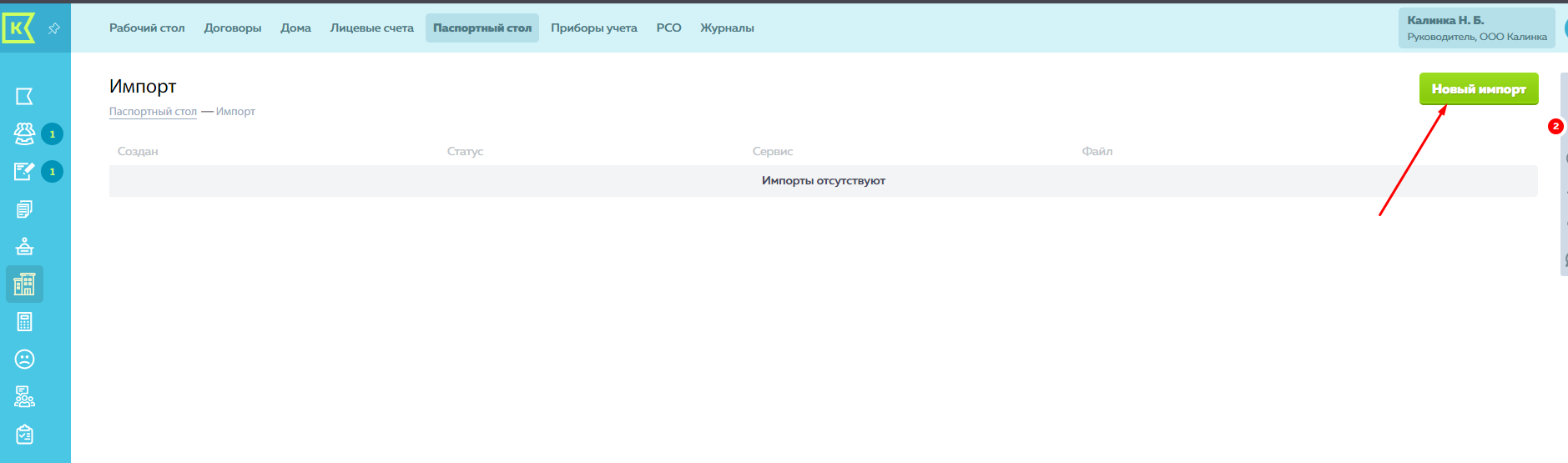Open the people group sidebar icon
1568x463 pixels.
coord(24,133)
